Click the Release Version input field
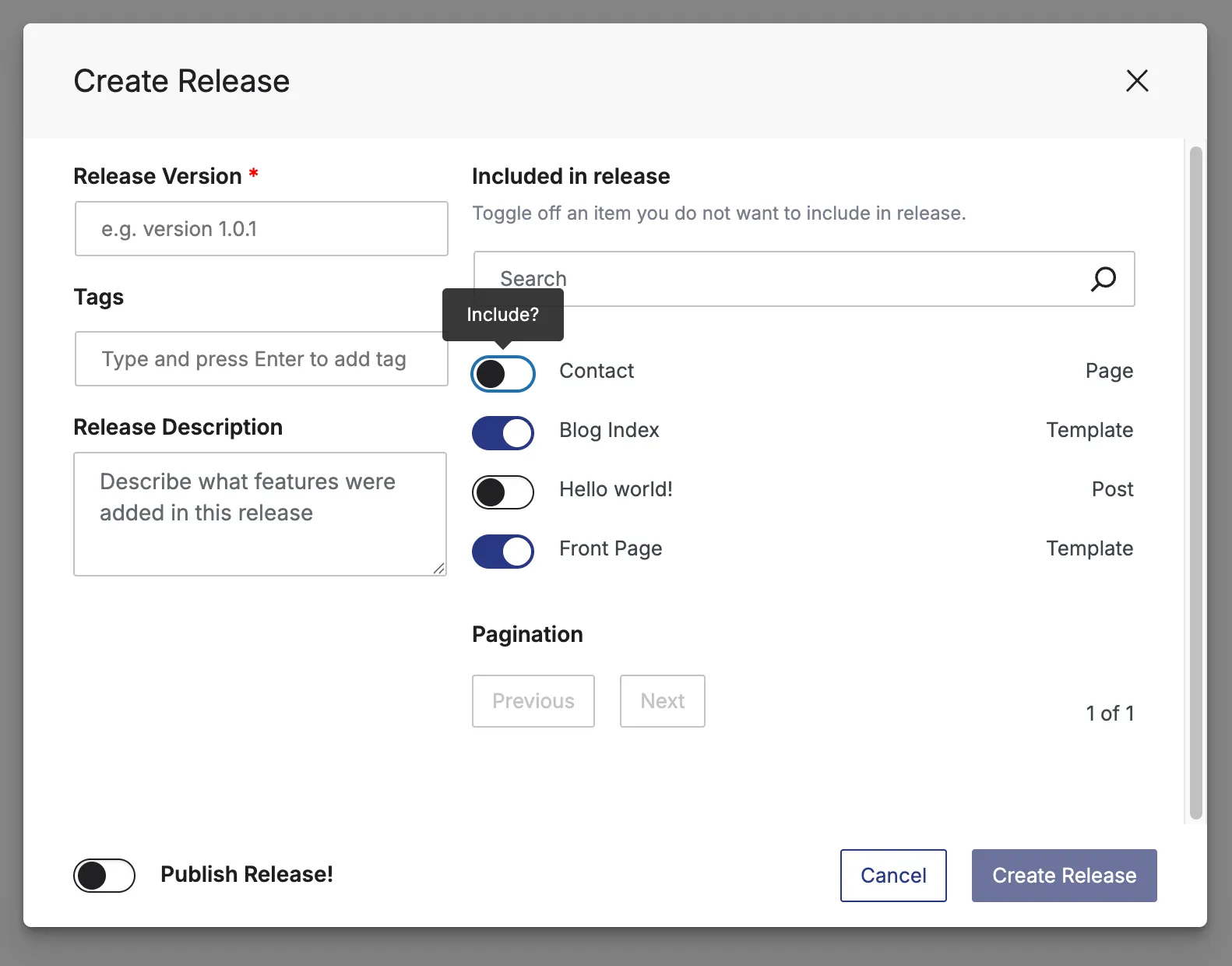The height and width of the screenshot is (966, 1232). (x=262, y=229)
